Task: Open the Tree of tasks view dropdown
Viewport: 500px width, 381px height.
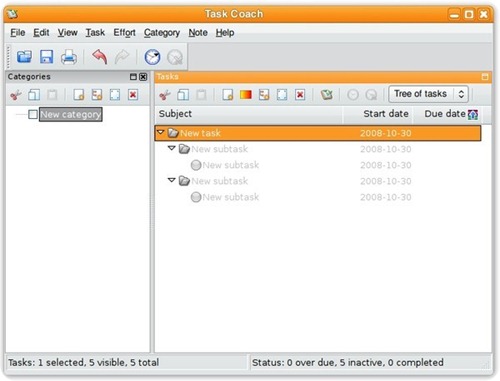Action: point(429,94)
